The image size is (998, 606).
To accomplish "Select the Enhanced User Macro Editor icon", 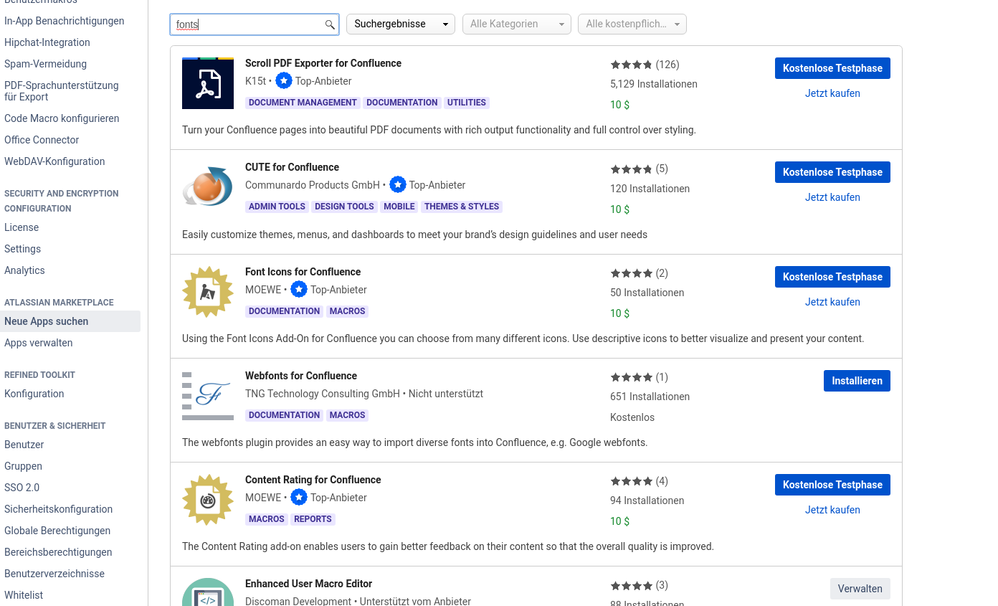I will [x=207, y=595].
